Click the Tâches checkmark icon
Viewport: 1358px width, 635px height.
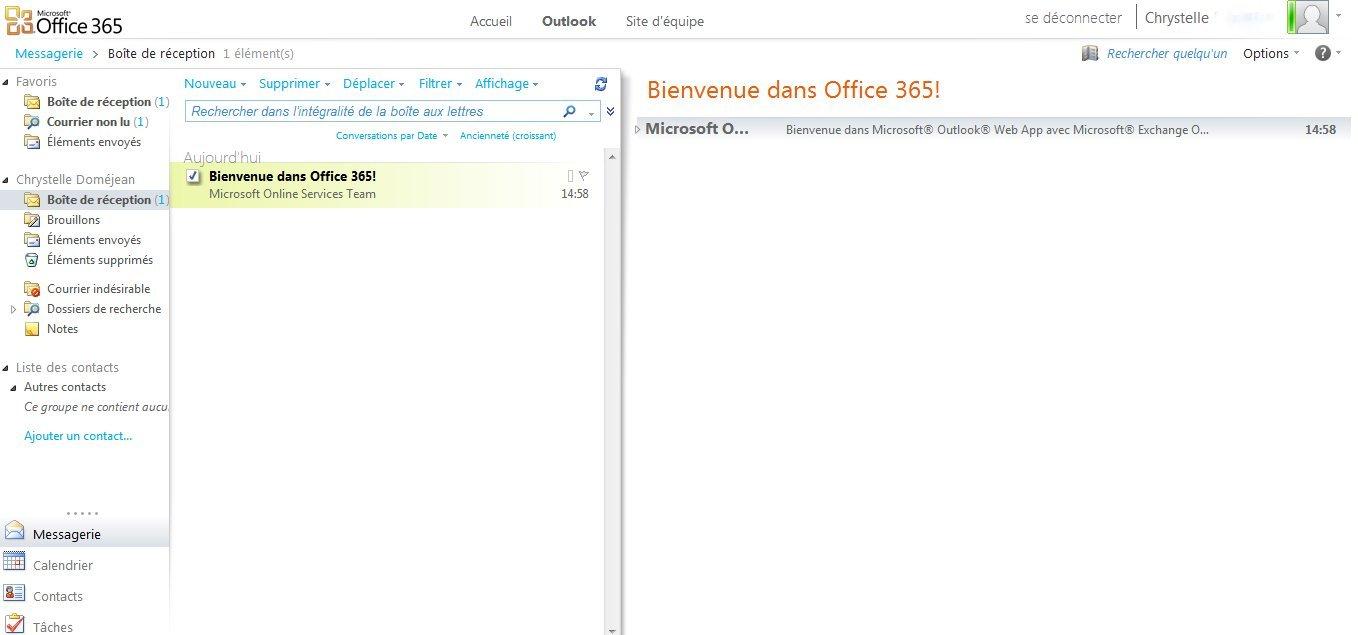click(x=14, y=624)
